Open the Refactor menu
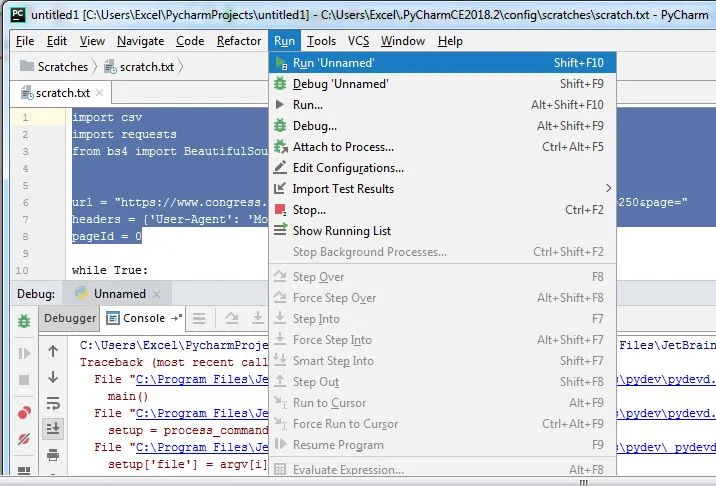The height and width of the screenshot is (486, 716). [x=239, y=41]
